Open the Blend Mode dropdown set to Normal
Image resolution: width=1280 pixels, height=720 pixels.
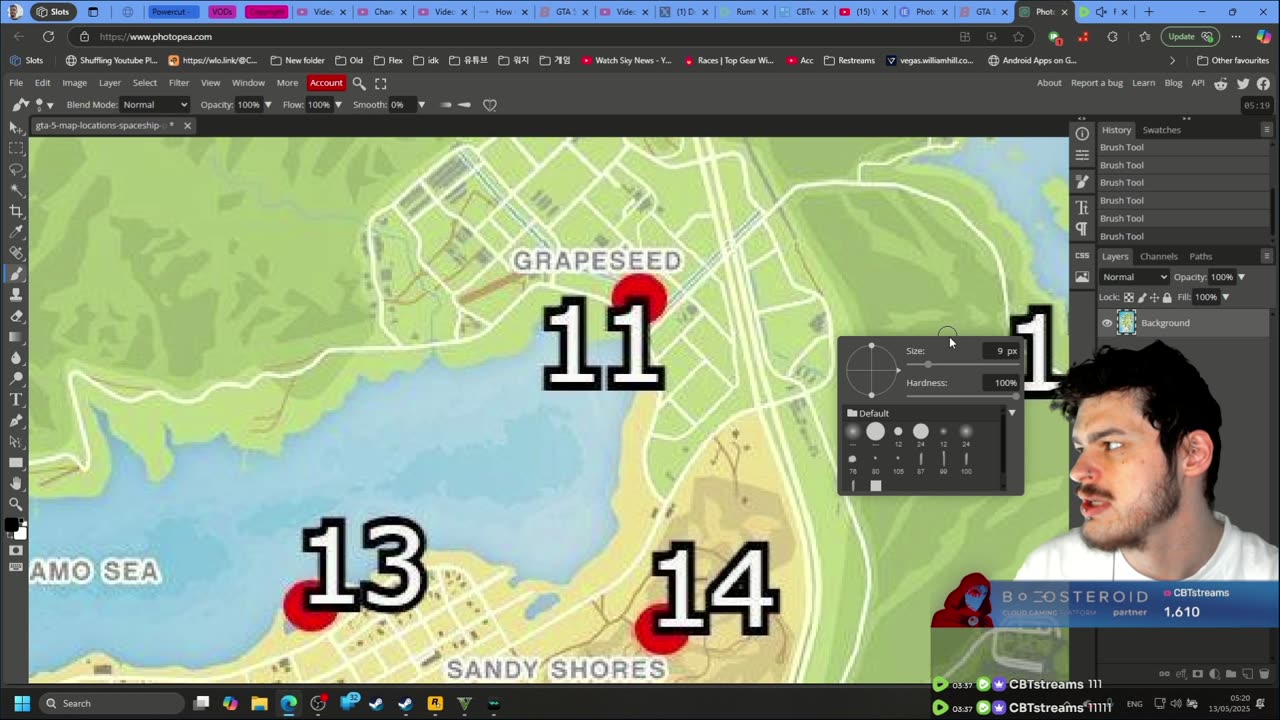[x=155, y=105]
